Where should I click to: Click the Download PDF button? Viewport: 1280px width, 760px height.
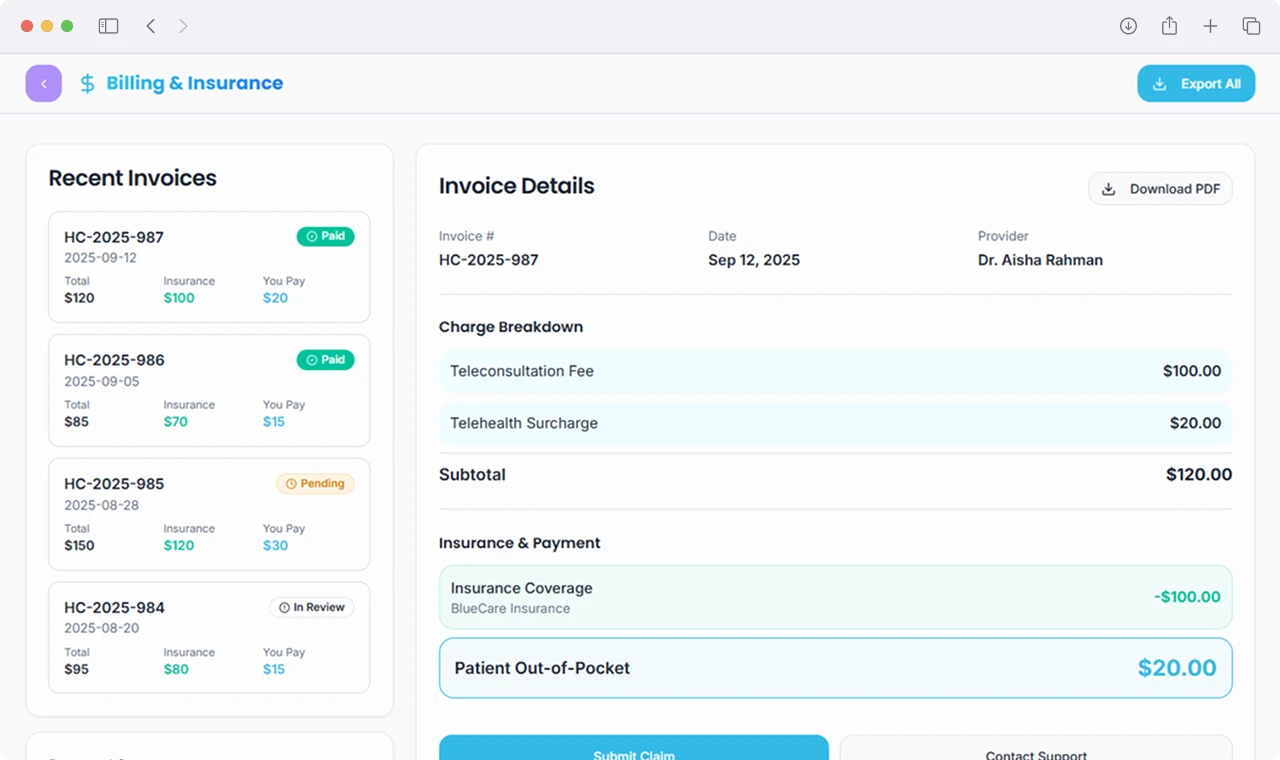[x=1160, y=189]
